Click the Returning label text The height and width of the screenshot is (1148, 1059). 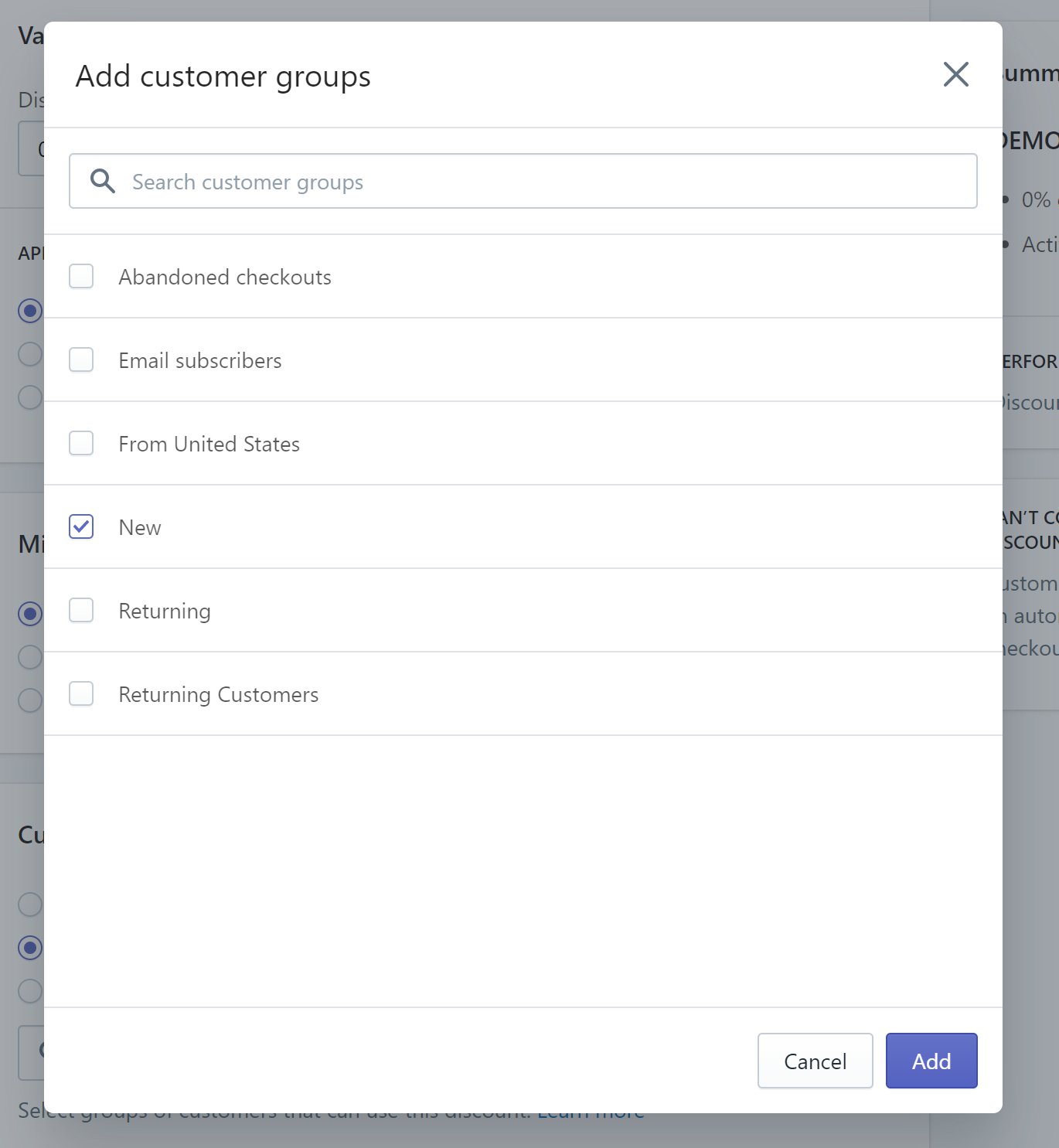164,611
